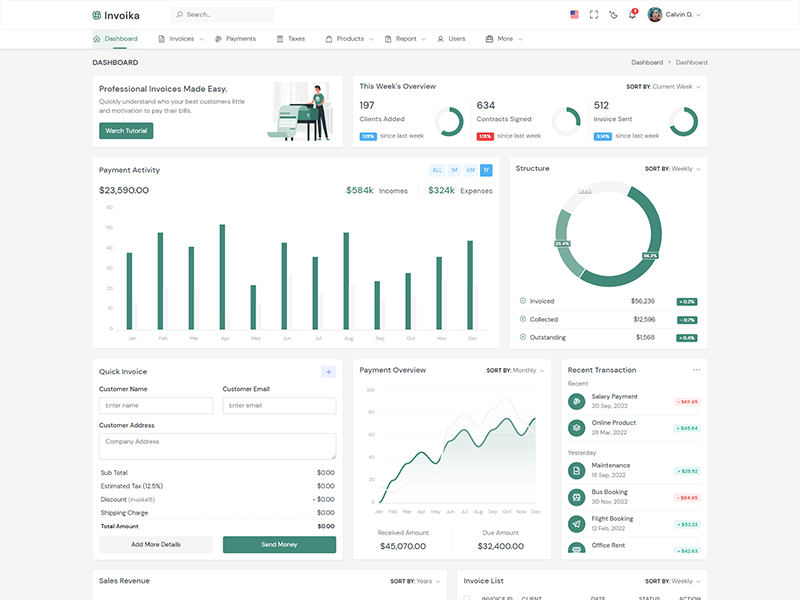Image resolution: width=800 pixels, height=600 pixels.
Task: Open the Payments menu item
Action: (x=235, y=39)
